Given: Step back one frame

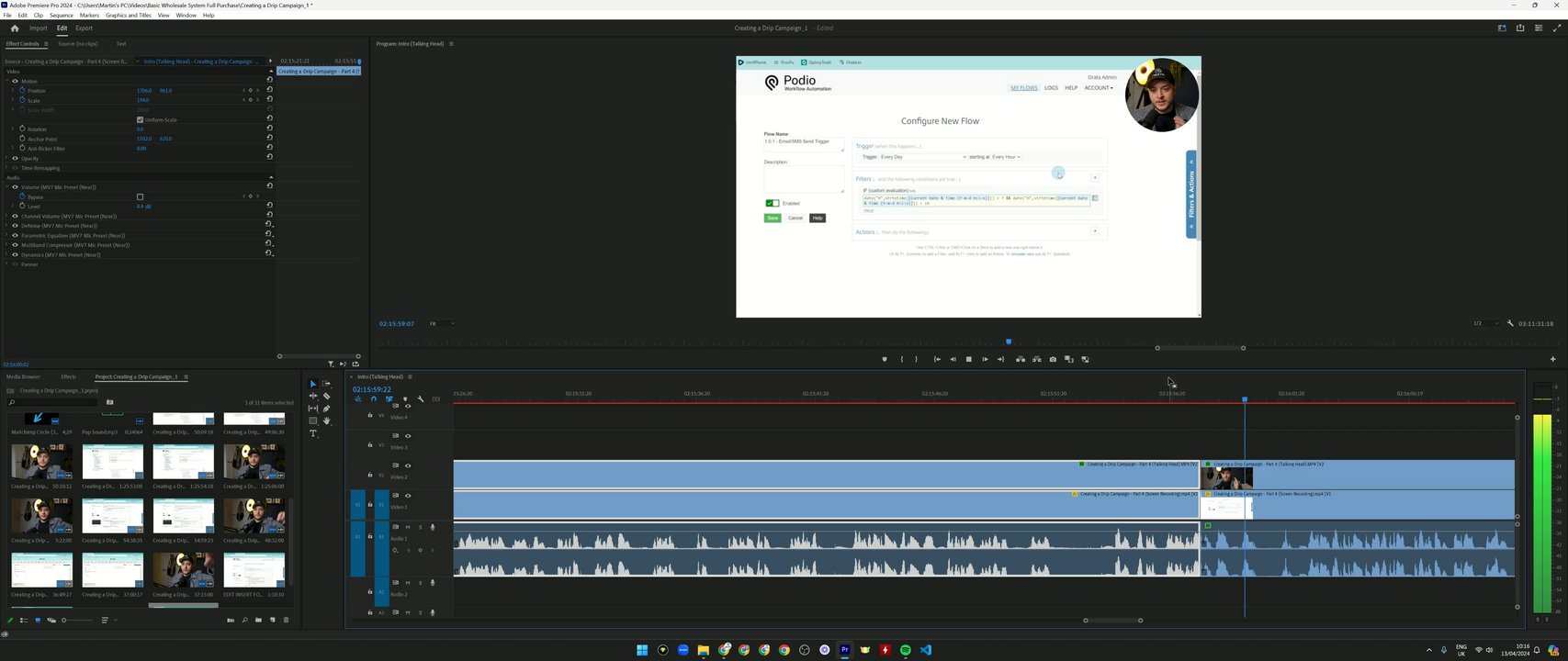Looking at the screenshot, I should click(953, 359).
